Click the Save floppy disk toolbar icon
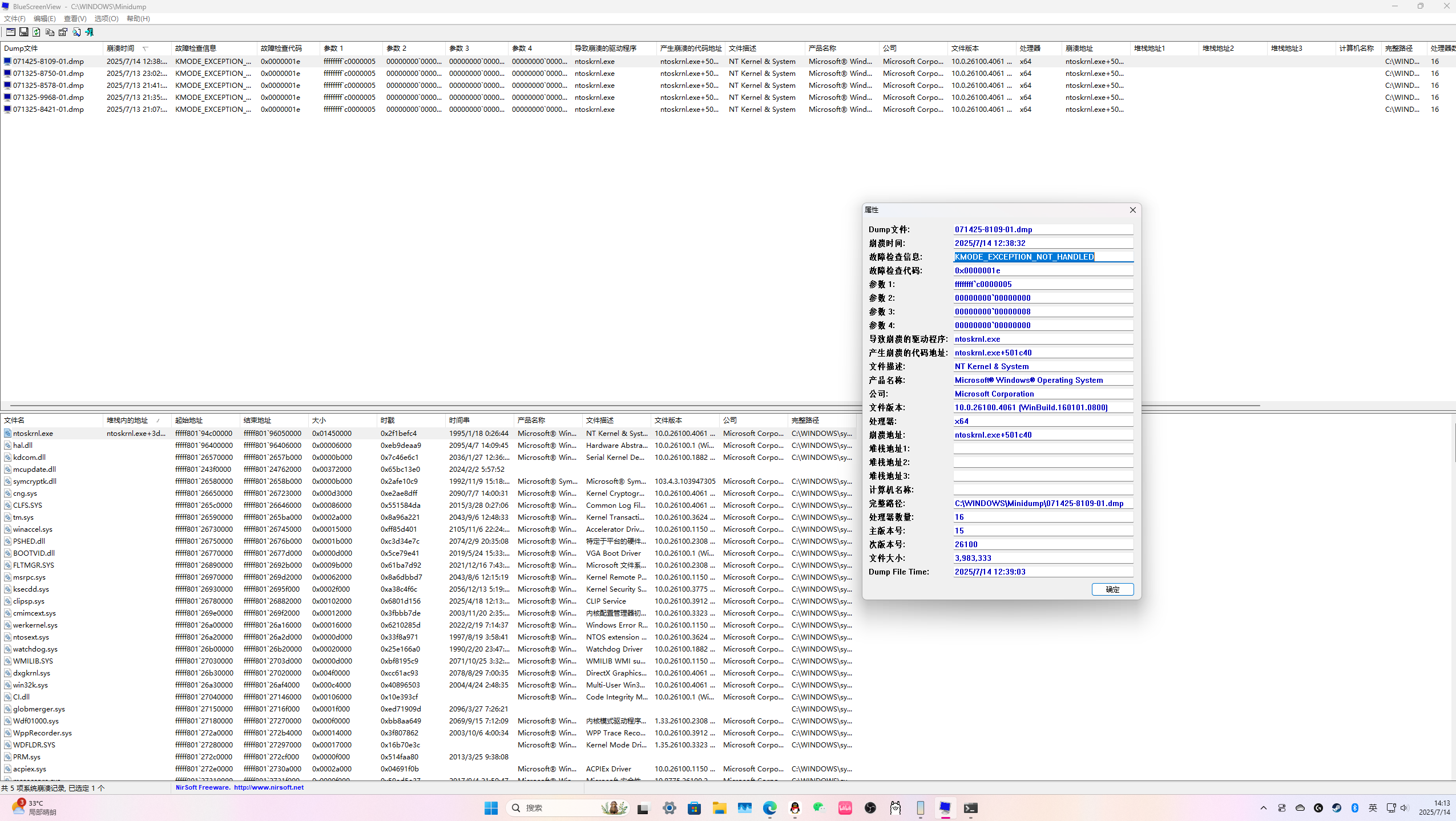1456x821 pixels. pos(23,32)
